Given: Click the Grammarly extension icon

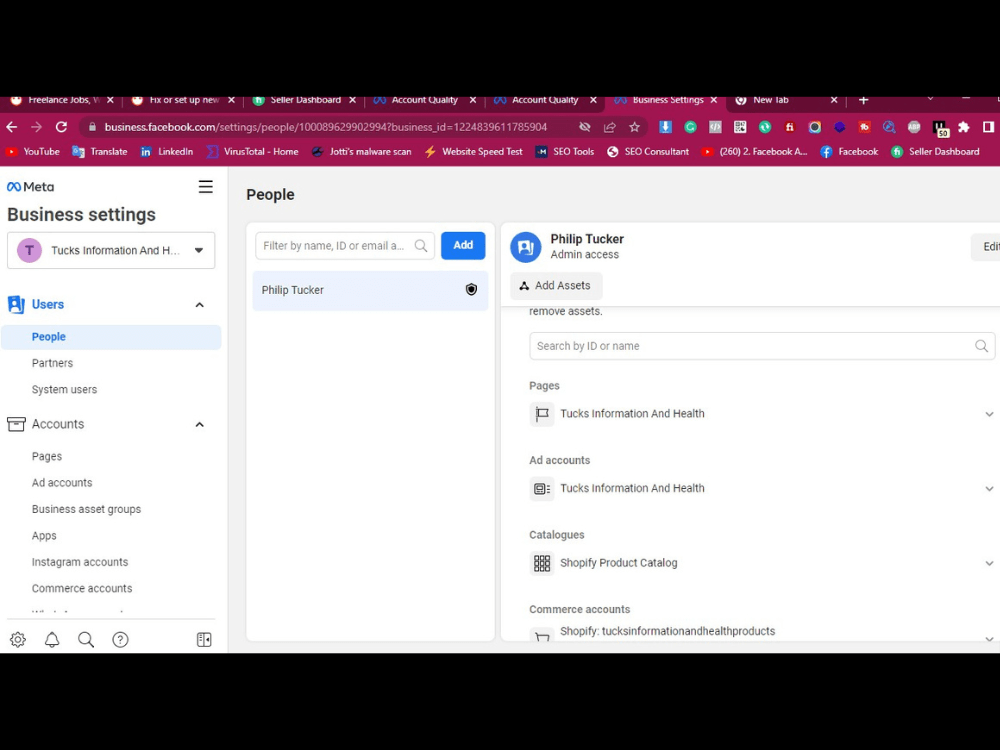Looking at the screenshot, I should [x=690, y=127].
